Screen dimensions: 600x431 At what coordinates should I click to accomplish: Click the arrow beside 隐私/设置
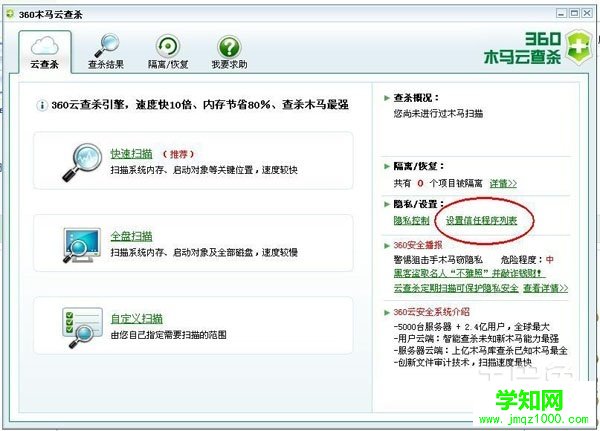(x=387, y=204)
